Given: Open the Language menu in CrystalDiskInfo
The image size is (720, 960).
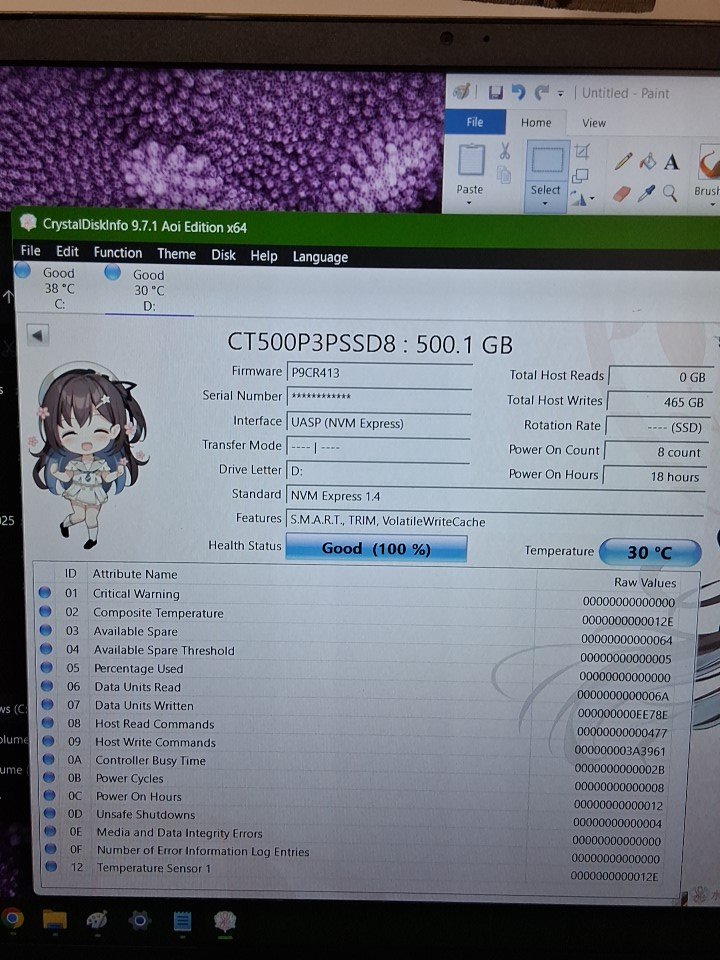Looking at the screenshot, I should pos(320,257).
